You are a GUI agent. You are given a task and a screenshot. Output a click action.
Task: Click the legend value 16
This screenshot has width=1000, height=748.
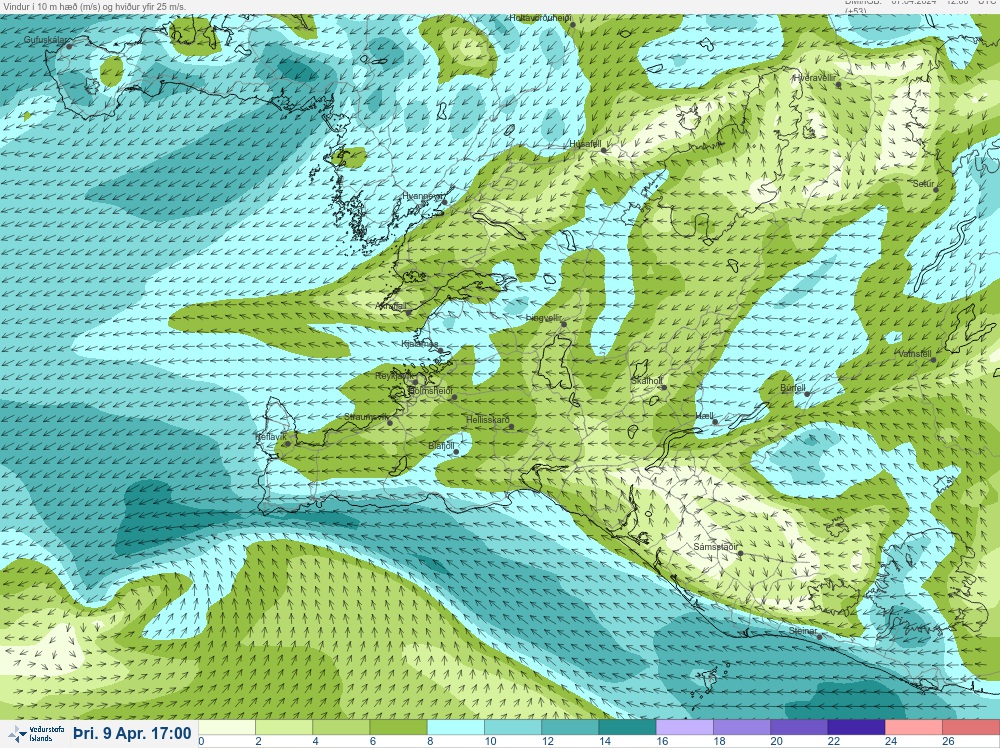click(x=662, y=741)
